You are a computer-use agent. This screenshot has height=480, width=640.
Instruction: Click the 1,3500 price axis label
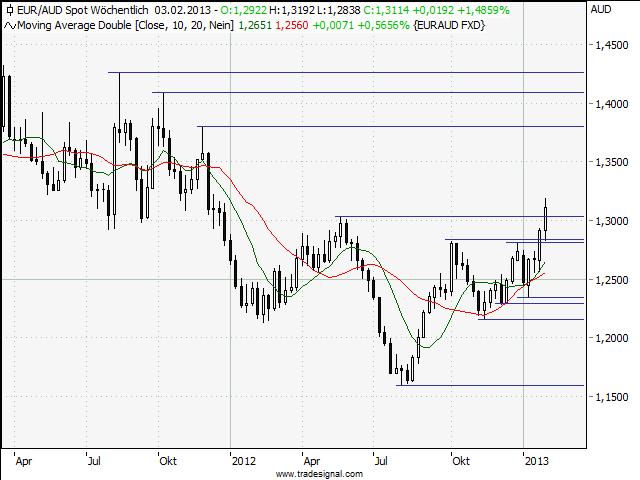pos(612,162)
